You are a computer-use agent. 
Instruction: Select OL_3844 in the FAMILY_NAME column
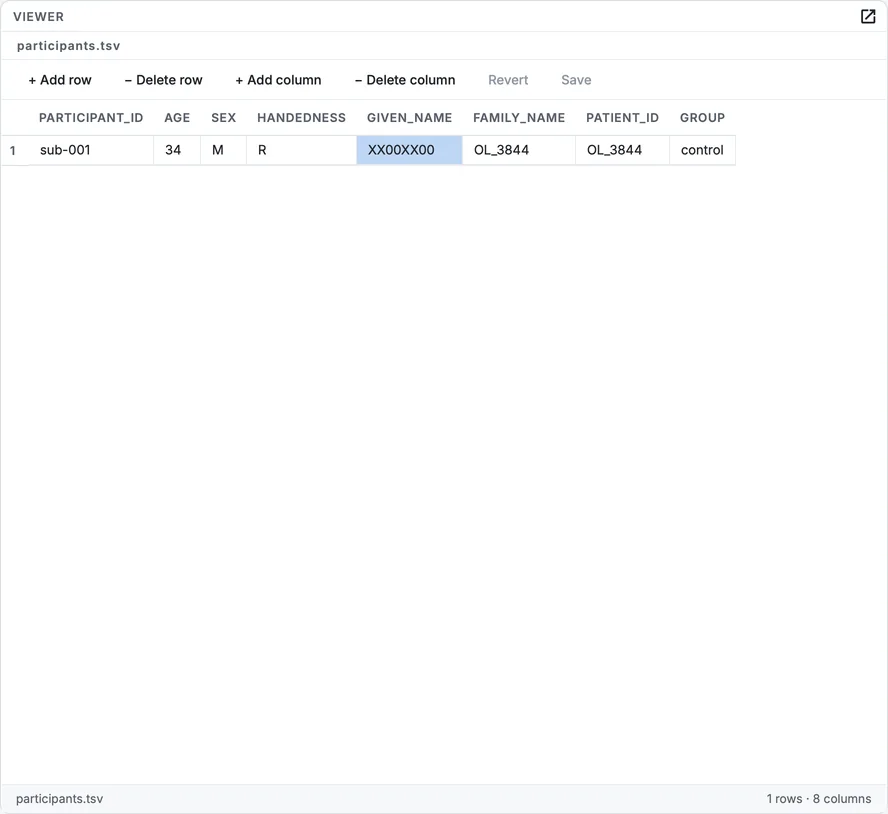(519, 150)
